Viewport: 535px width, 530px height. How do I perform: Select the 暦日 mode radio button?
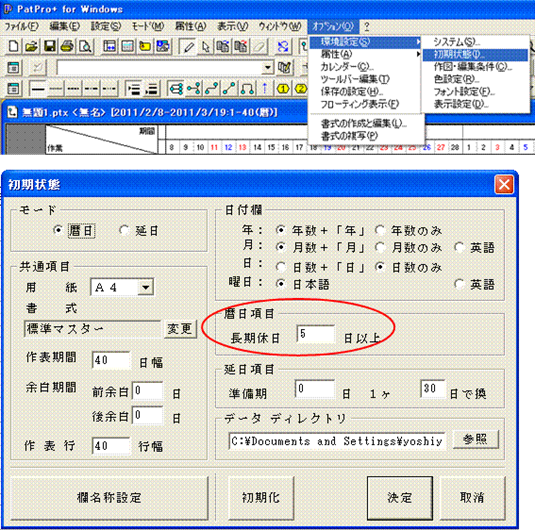tap(58, 230)
